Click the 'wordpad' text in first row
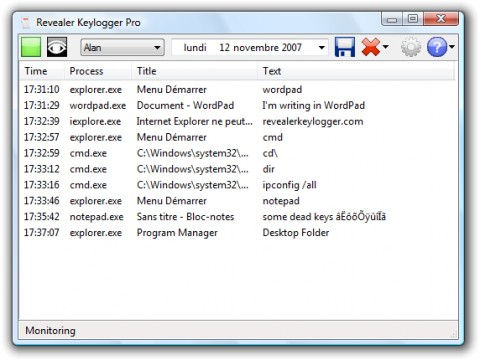480x360 pixels. [282, 89]
